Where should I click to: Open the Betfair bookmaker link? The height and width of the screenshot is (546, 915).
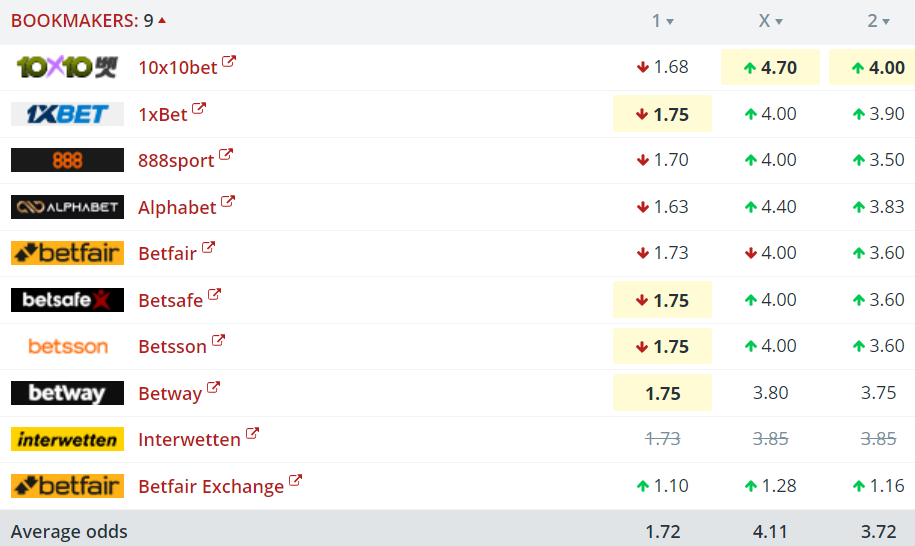tap(167, 253)
